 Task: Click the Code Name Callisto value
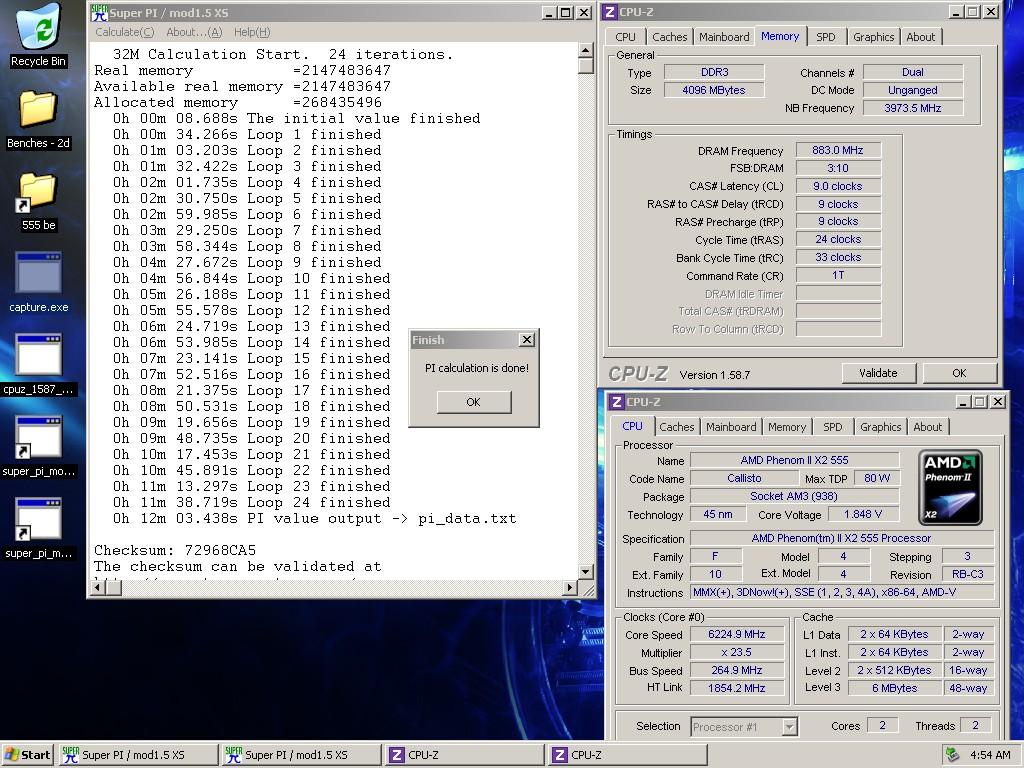pos(744,478)
